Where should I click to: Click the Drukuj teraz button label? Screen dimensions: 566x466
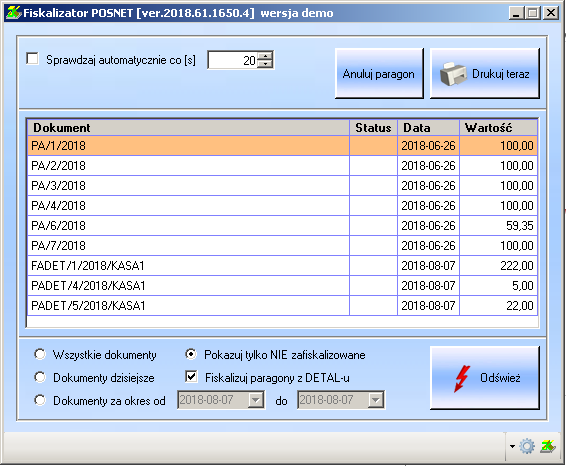click(x=501, y=74)
